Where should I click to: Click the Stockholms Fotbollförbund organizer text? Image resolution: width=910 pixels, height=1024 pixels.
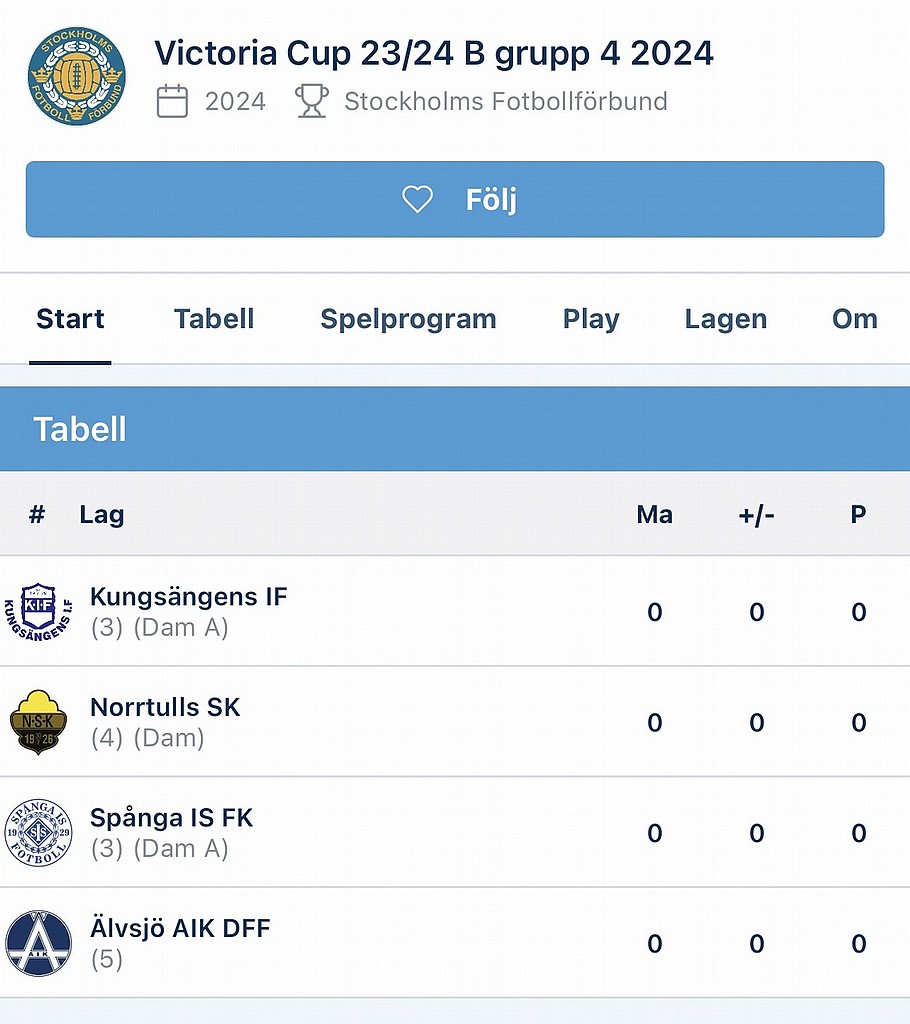tap(505, 101)
